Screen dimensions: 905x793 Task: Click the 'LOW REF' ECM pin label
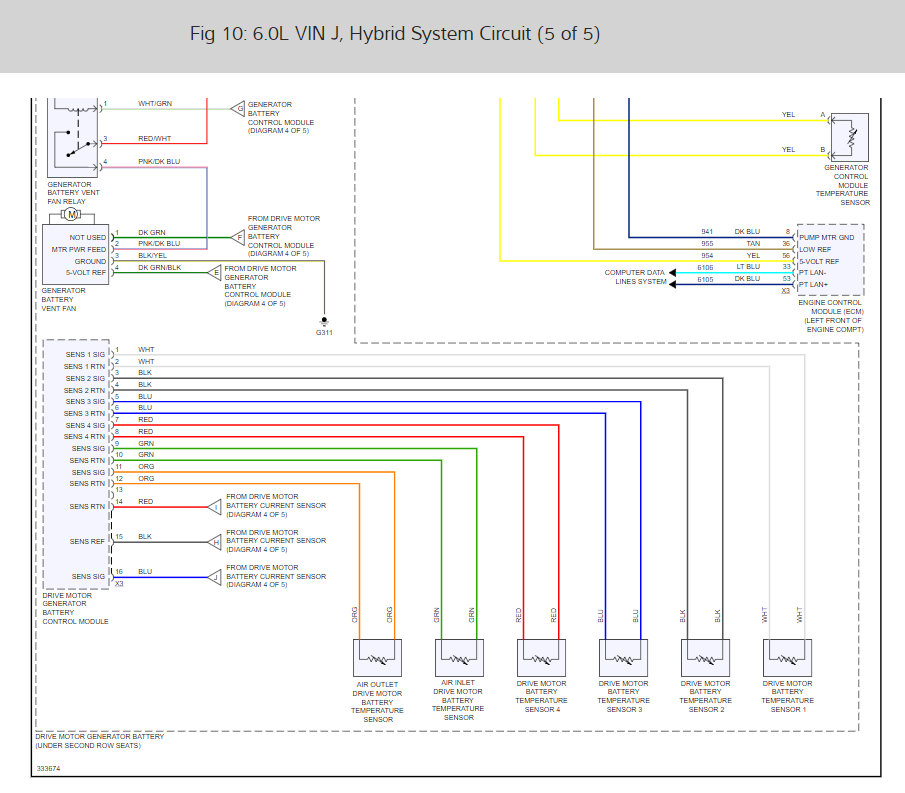[815, 250]
